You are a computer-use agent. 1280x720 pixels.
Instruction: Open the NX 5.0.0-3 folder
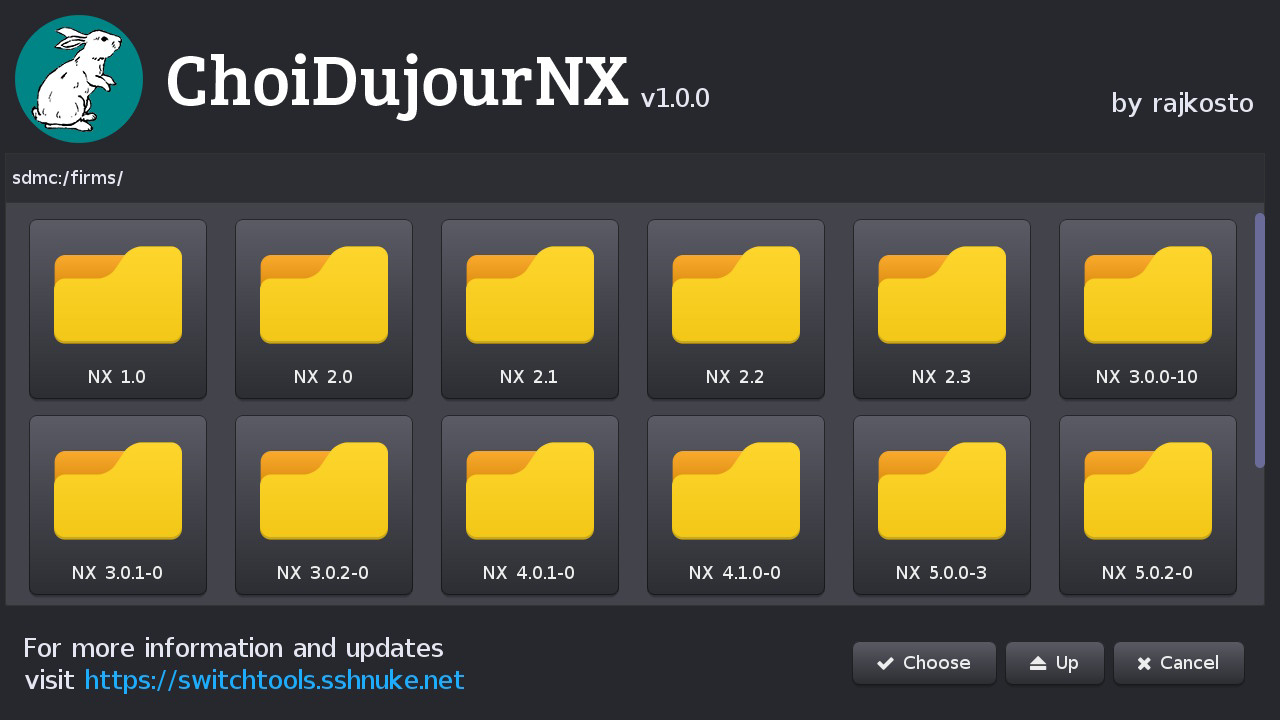click(942, 505)
